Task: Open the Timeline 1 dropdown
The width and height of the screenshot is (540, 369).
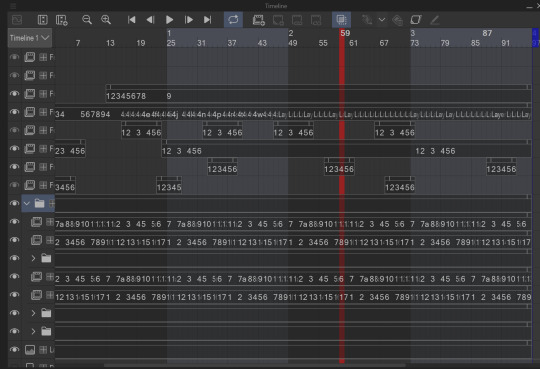Action: [x=30, y=38]
